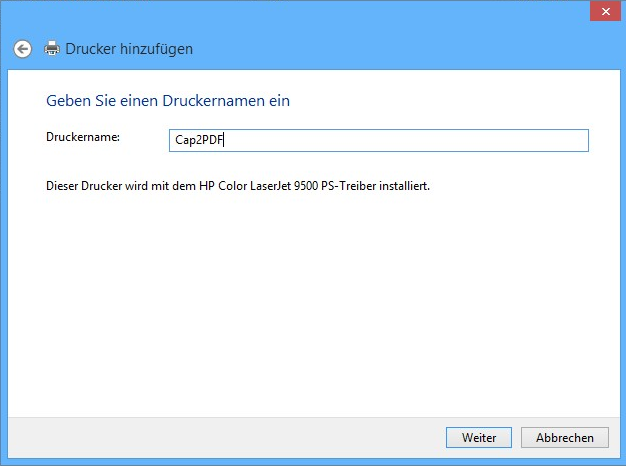Click the Druckername: label
The height and width of the screenshot is (466, 626).
coord(83,137)
